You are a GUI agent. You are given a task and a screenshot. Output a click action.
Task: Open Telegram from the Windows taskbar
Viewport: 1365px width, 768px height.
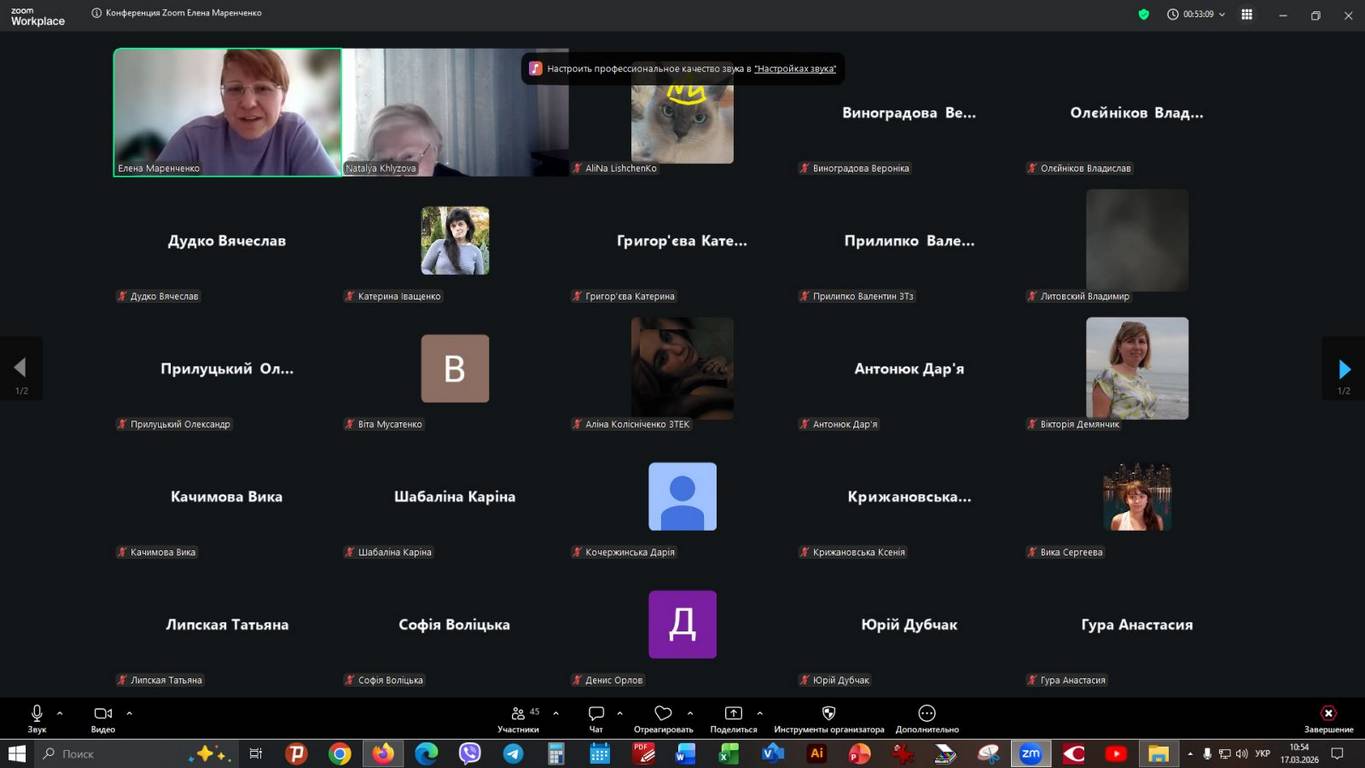[x=513, y=754]
